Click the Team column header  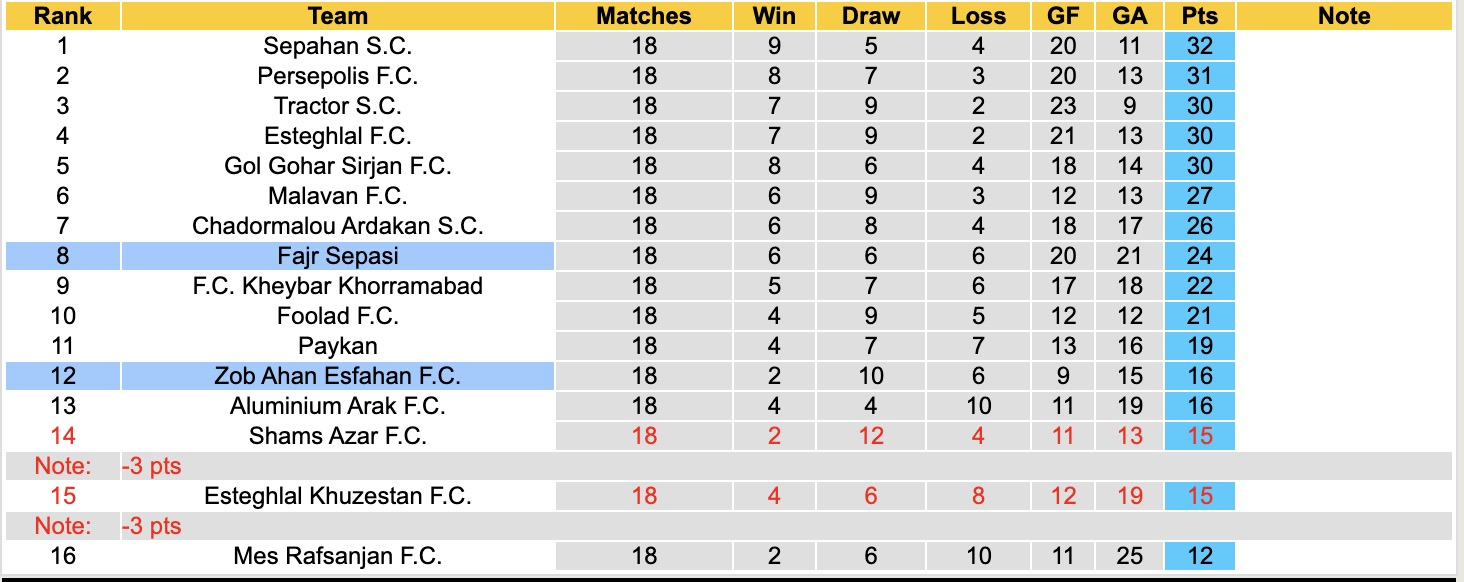click(338, 16)
